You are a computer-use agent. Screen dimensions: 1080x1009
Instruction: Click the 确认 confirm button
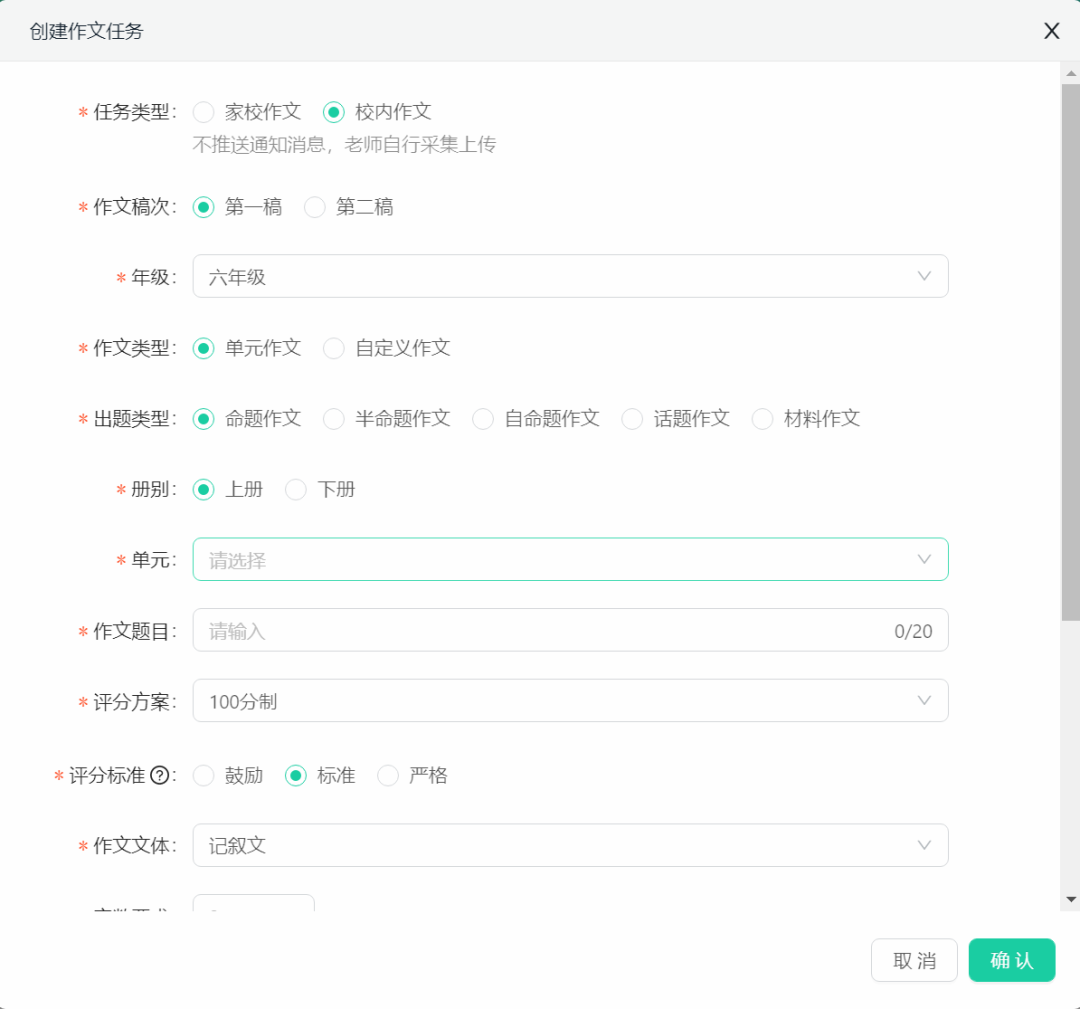[1011, 960]
